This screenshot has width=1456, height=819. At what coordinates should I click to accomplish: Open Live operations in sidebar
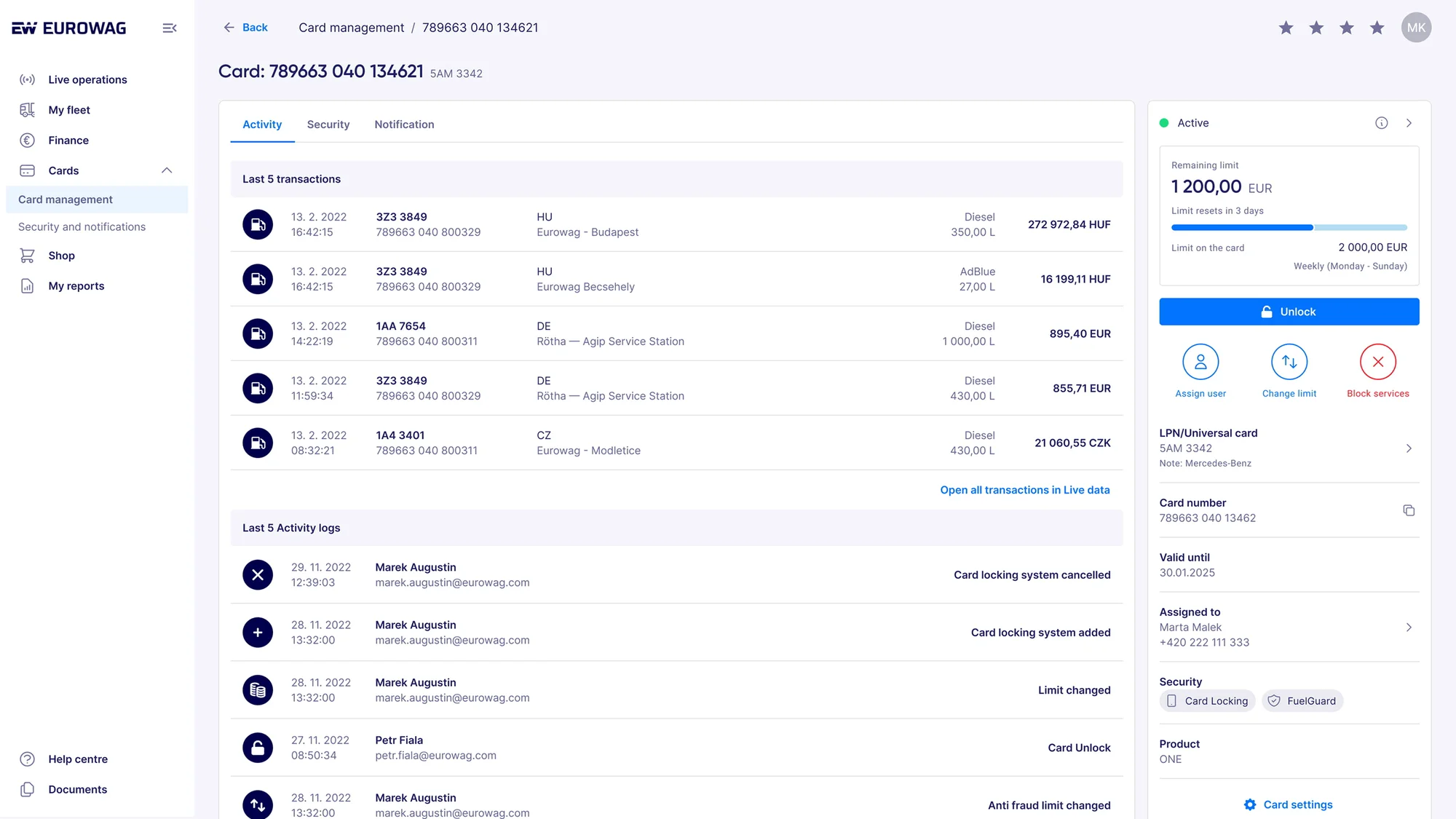(87, 79)
